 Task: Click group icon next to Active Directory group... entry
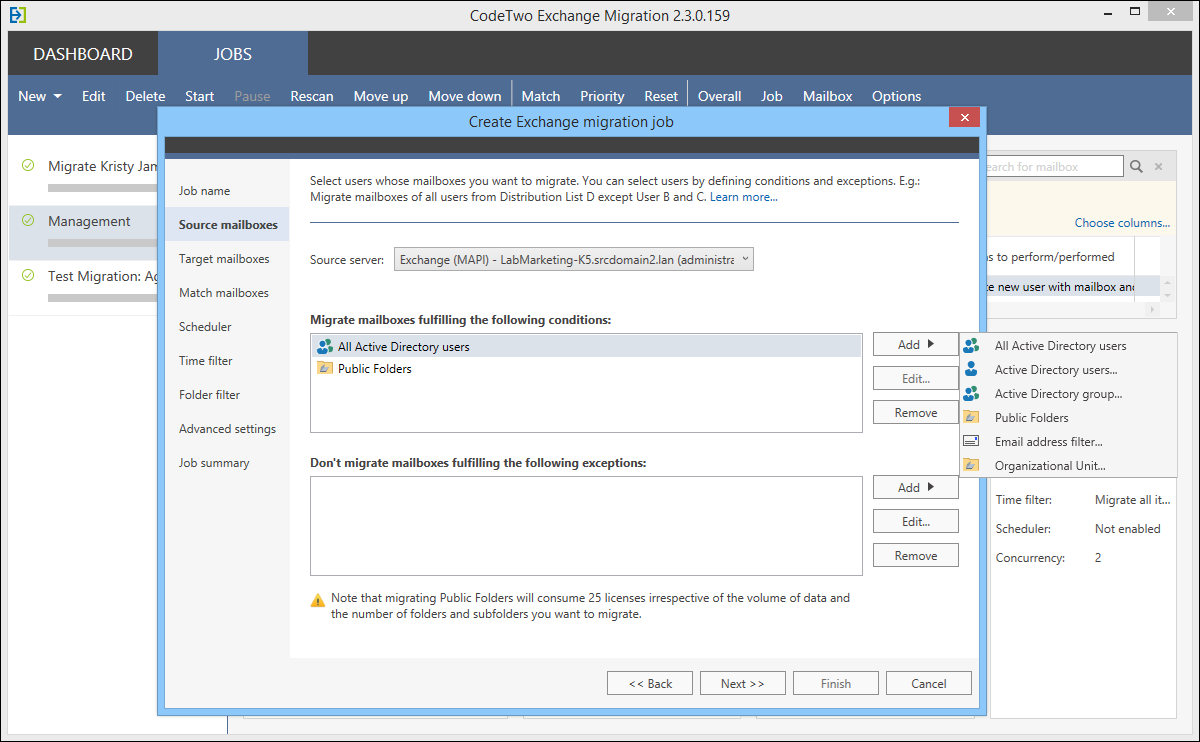971,393
